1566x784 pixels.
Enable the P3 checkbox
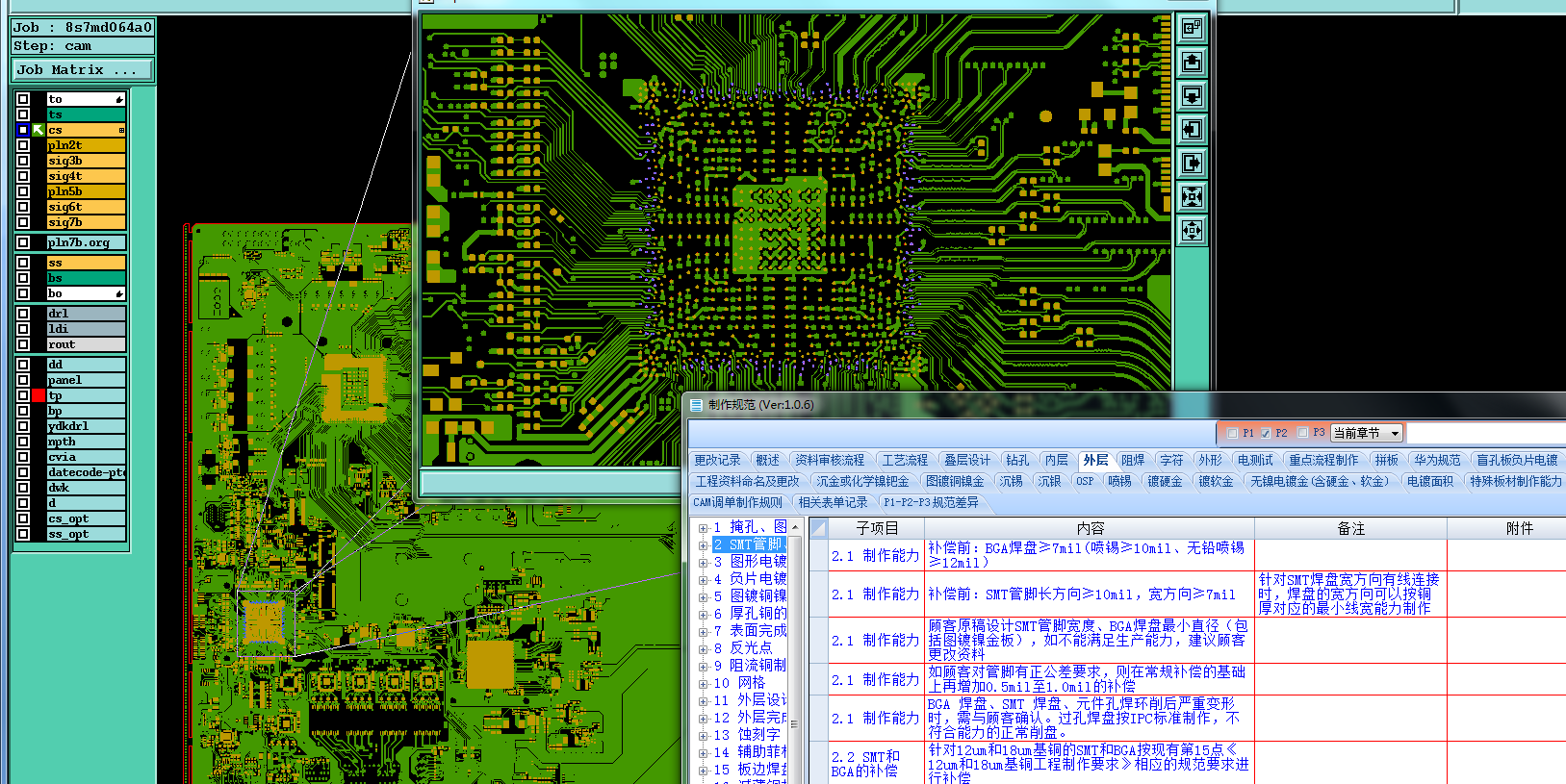point(1302,433)
